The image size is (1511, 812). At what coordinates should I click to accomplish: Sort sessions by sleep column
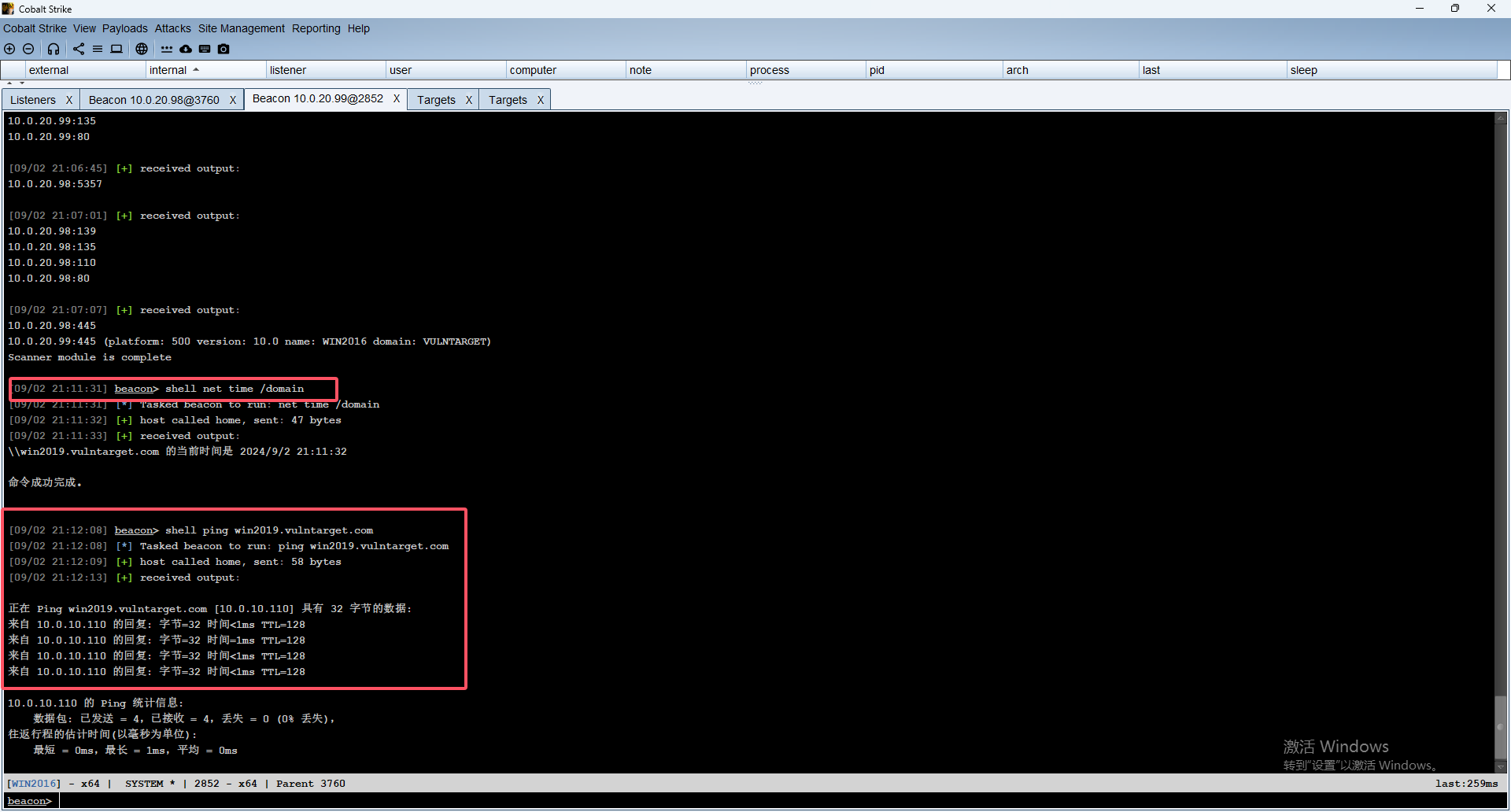click(1392, 70)
